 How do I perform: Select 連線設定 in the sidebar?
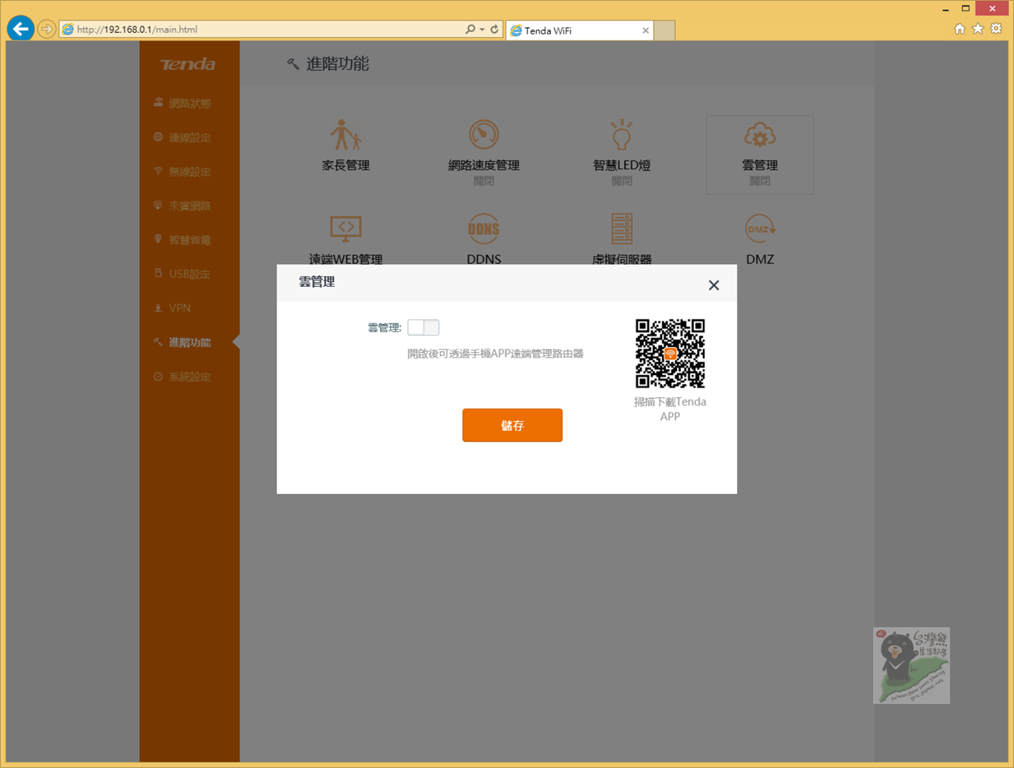[x=189, y=137]
